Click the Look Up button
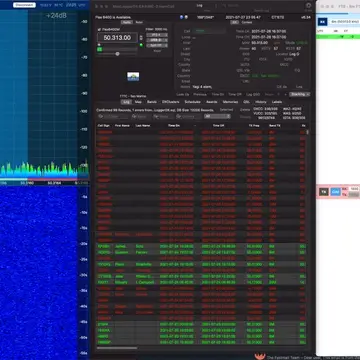 (182, 95)
